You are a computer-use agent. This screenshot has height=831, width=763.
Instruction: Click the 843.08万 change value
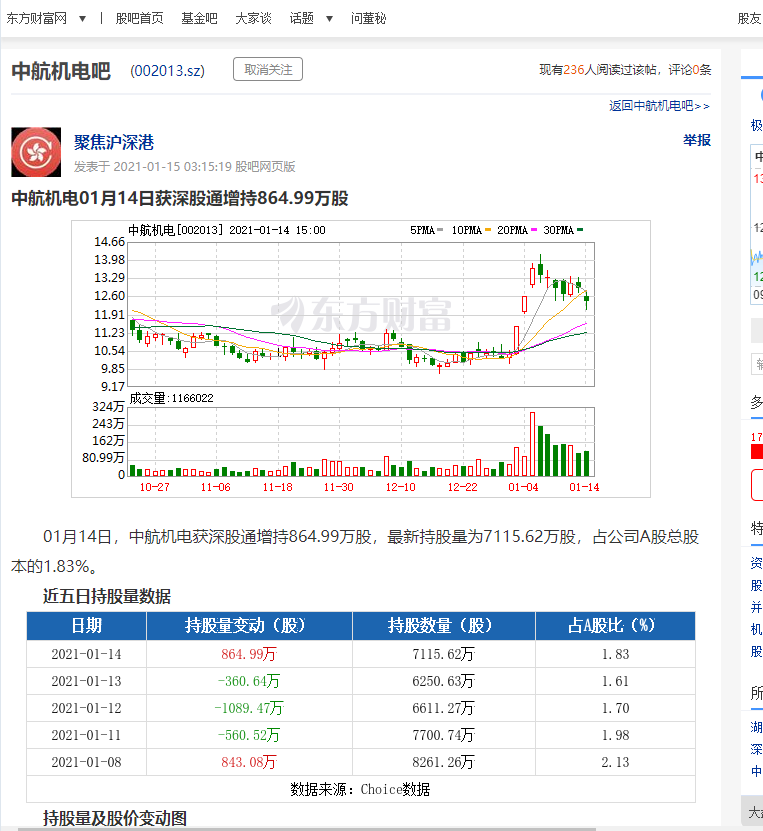[249, 762]
